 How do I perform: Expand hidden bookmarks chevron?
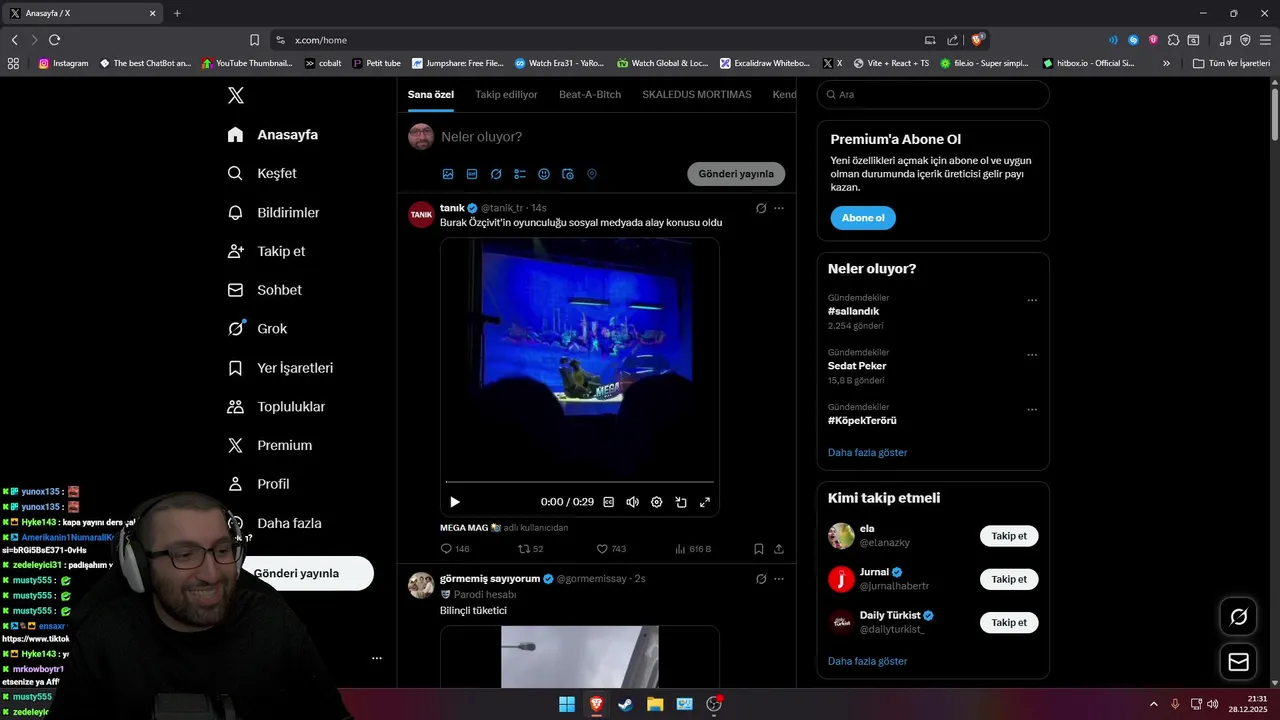[1166, 63]
